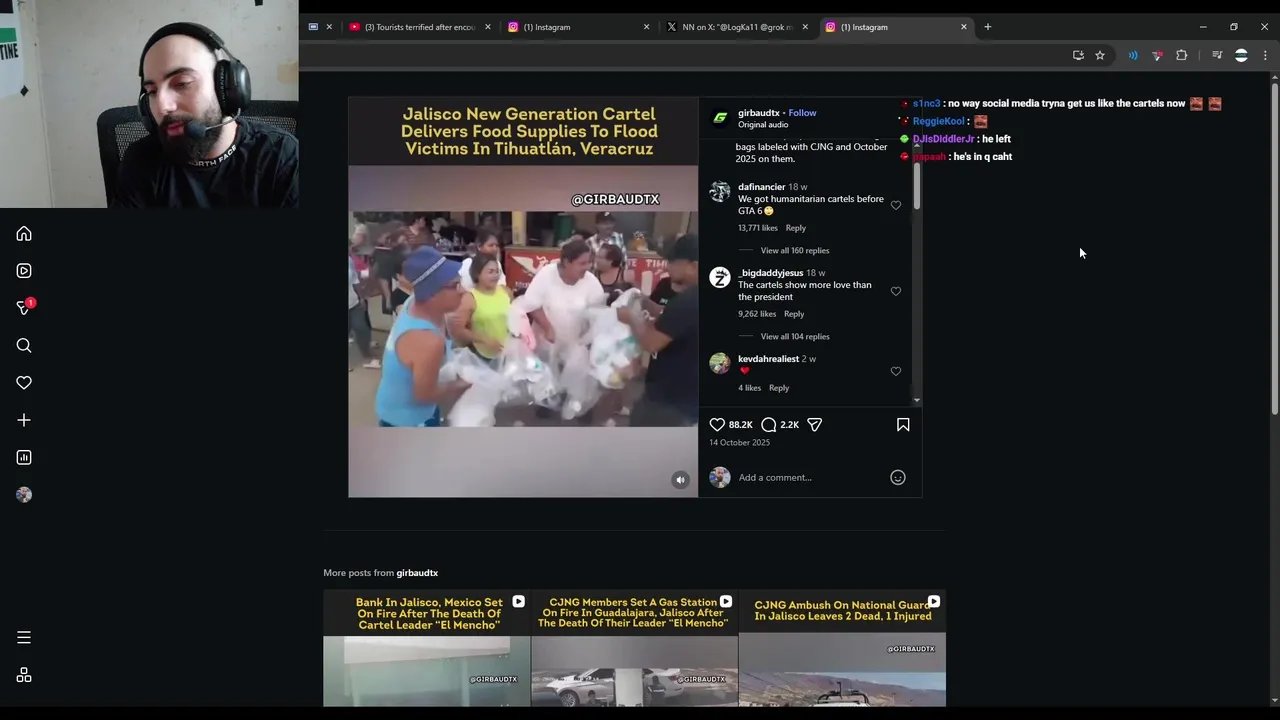
Task: Open the Dashboard insights sidebar icon
Action: coord(24,457)
